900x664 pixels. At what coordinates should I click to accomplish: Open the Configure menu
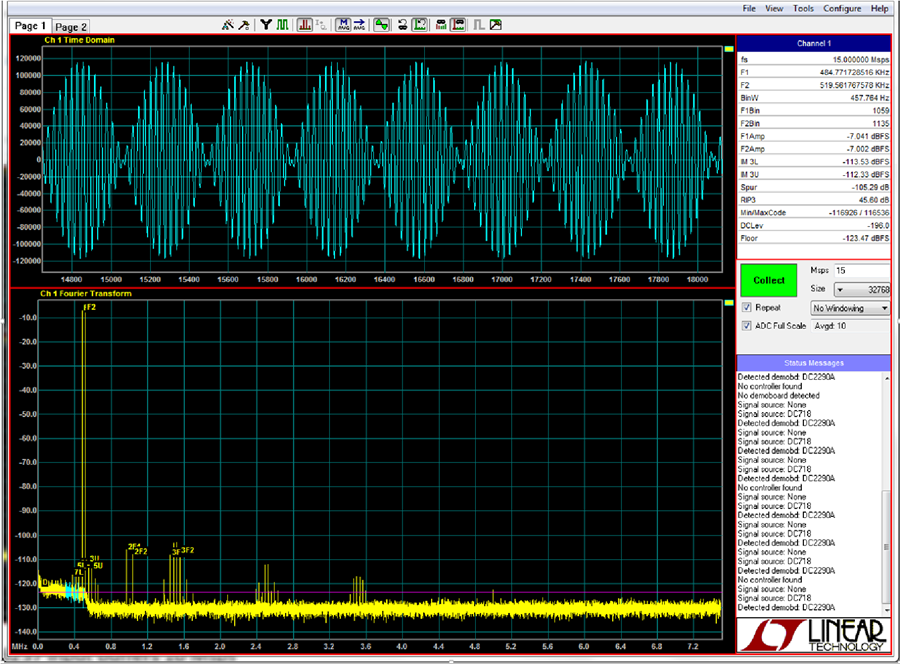tap(842, 9)
